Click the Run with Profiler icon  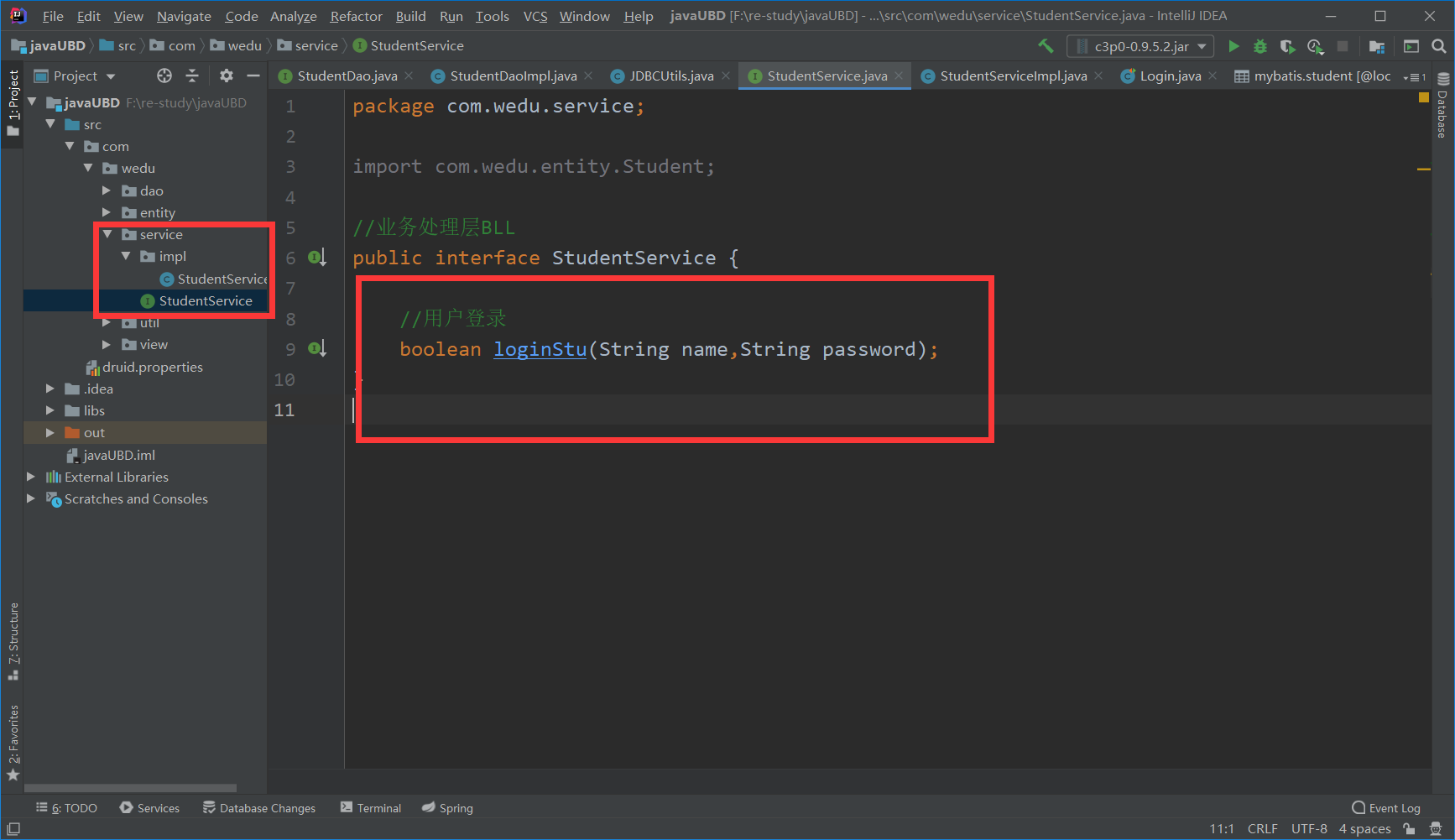click(x=1315, y=46)
